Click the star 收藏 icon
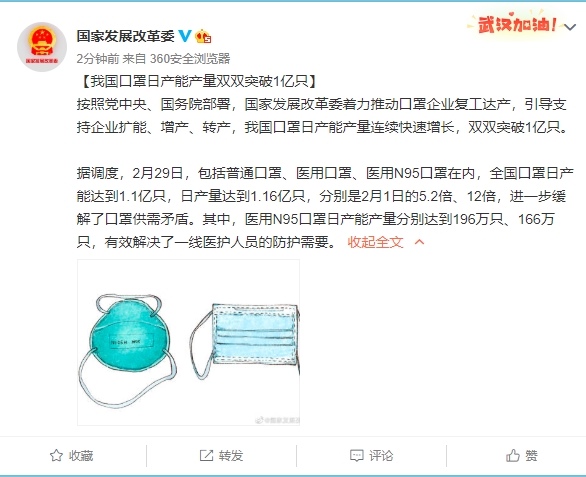 pyautogui.click(x=56, y=455)
